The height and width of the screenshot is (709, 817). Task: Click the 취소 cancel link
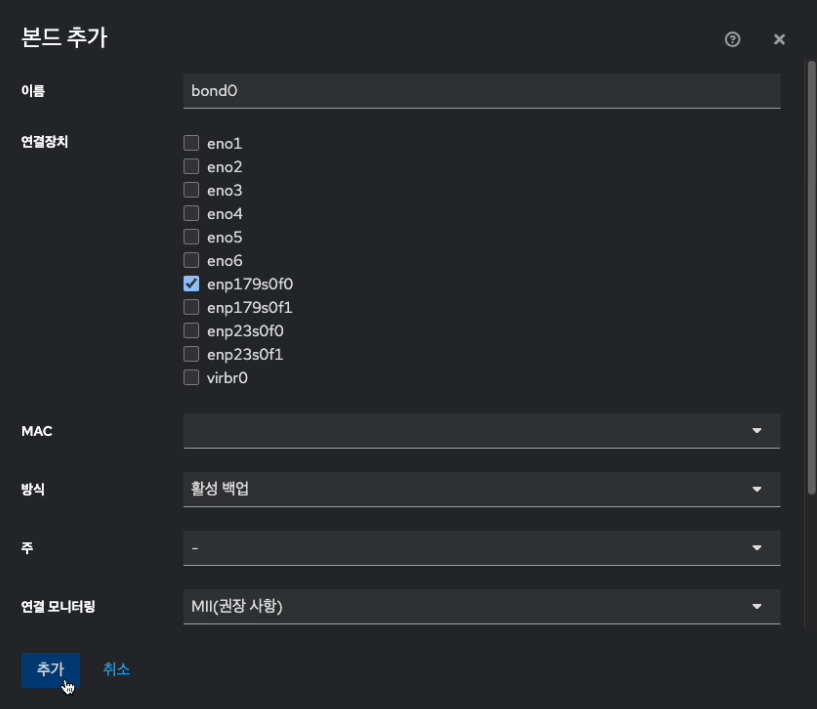[x=116, y=670]
